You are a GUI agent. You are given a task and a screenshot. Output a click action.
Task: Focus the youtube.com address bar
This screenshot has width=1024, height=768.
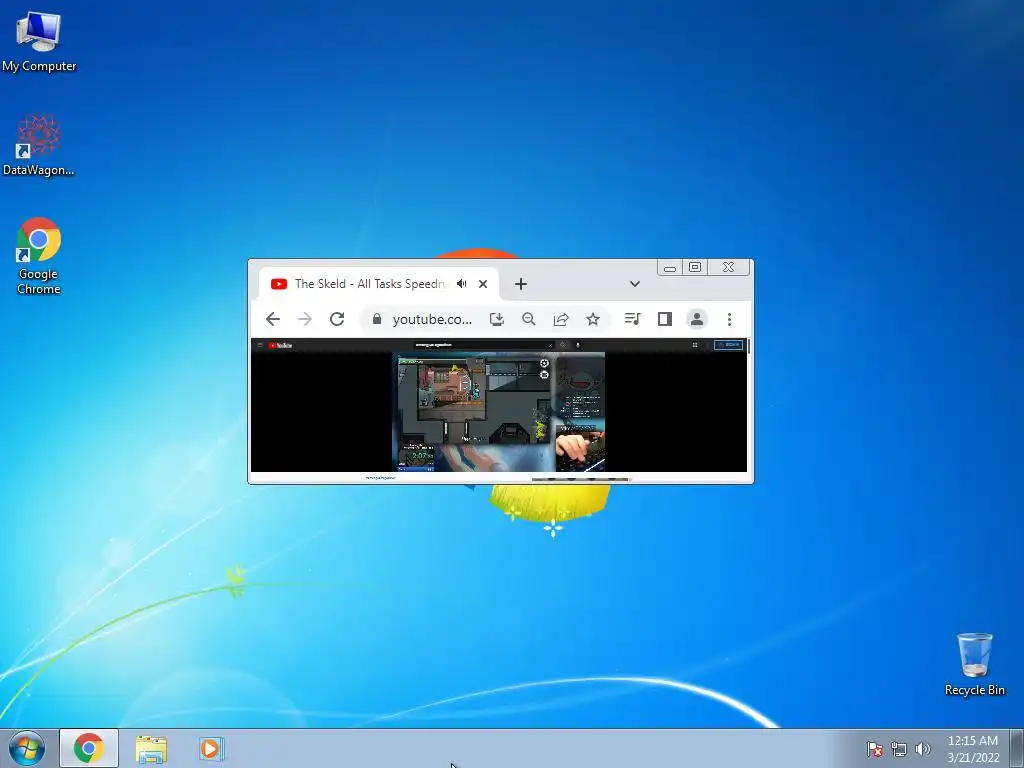click(432, 319)
